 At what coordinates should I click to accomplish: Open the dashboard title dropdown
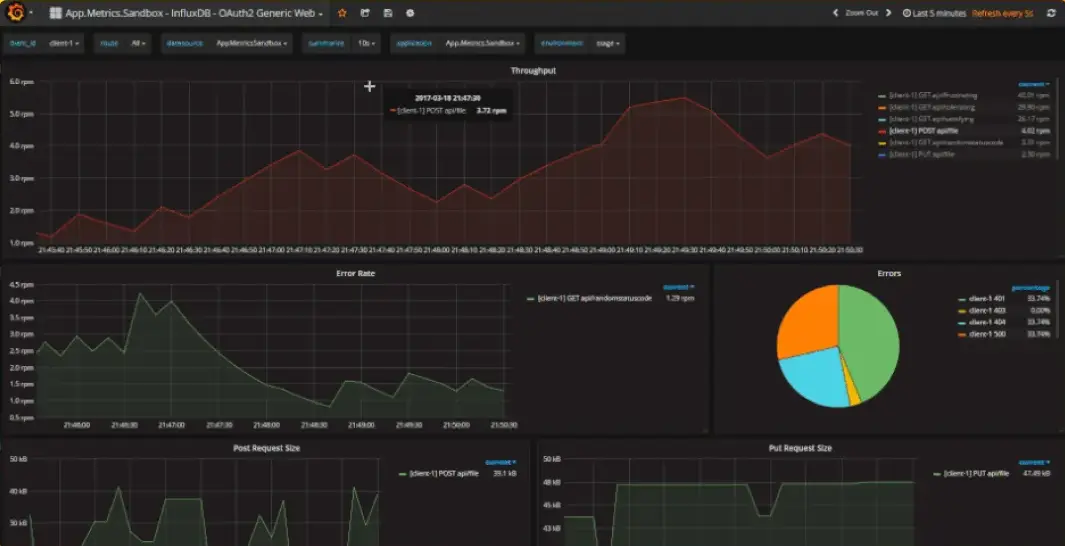[194, 13]
